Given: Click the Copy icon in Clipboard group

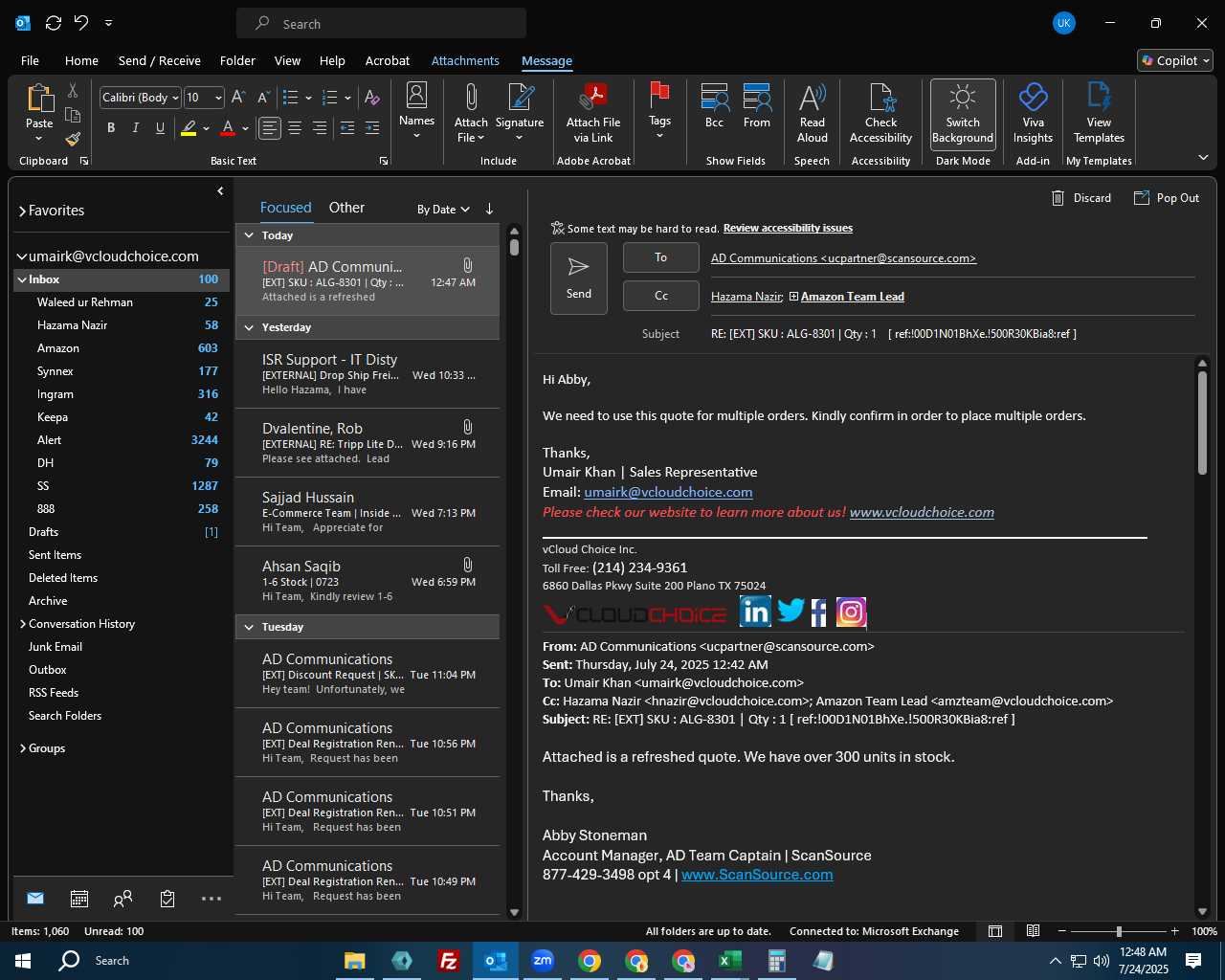Looking at the screenshot, I should point(73,115).
